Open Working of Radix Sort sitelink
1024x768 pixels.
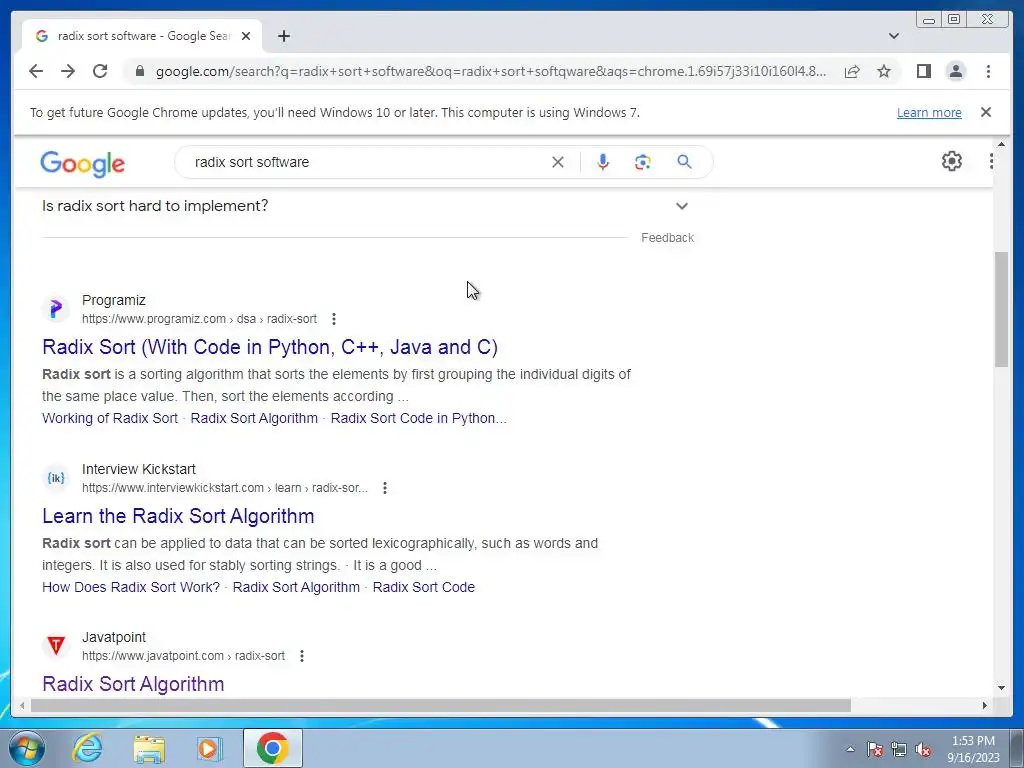click(x=110, y=418)
